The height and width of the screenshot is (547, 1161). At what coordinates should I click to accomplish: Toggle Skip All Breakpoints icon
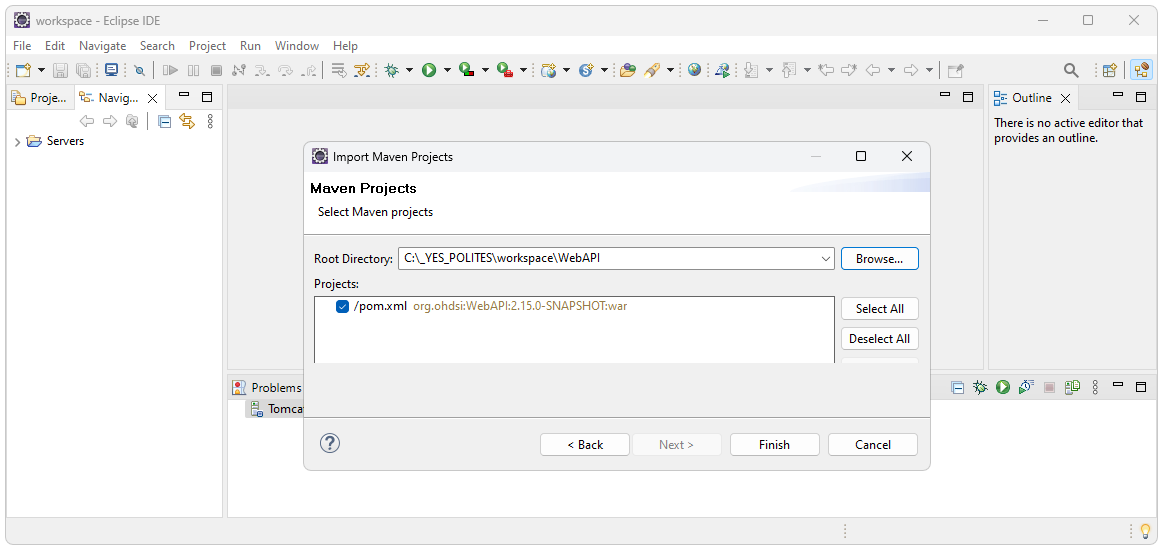(139, 70)
